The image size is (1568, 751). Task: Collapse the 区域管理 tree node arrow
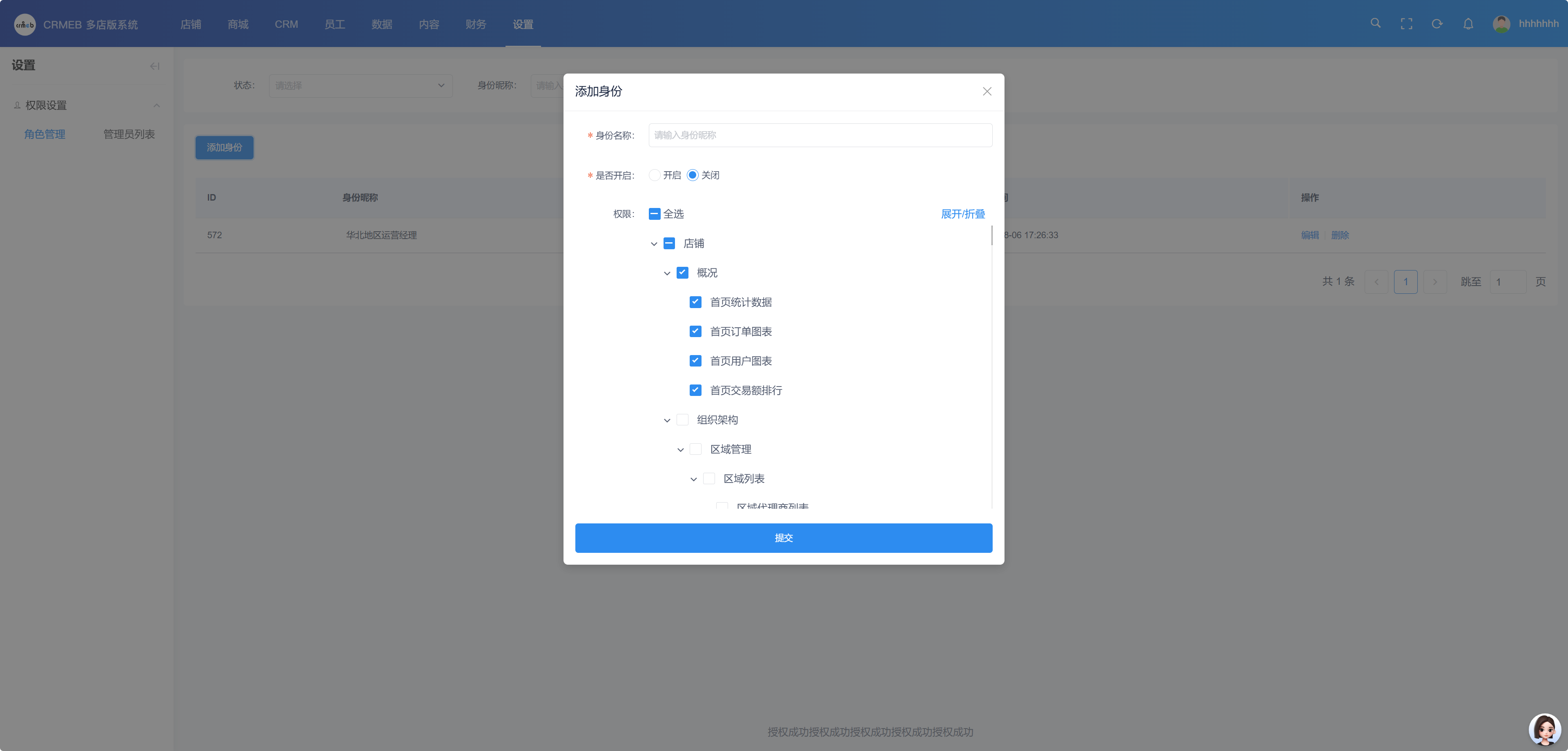(681, 449)
